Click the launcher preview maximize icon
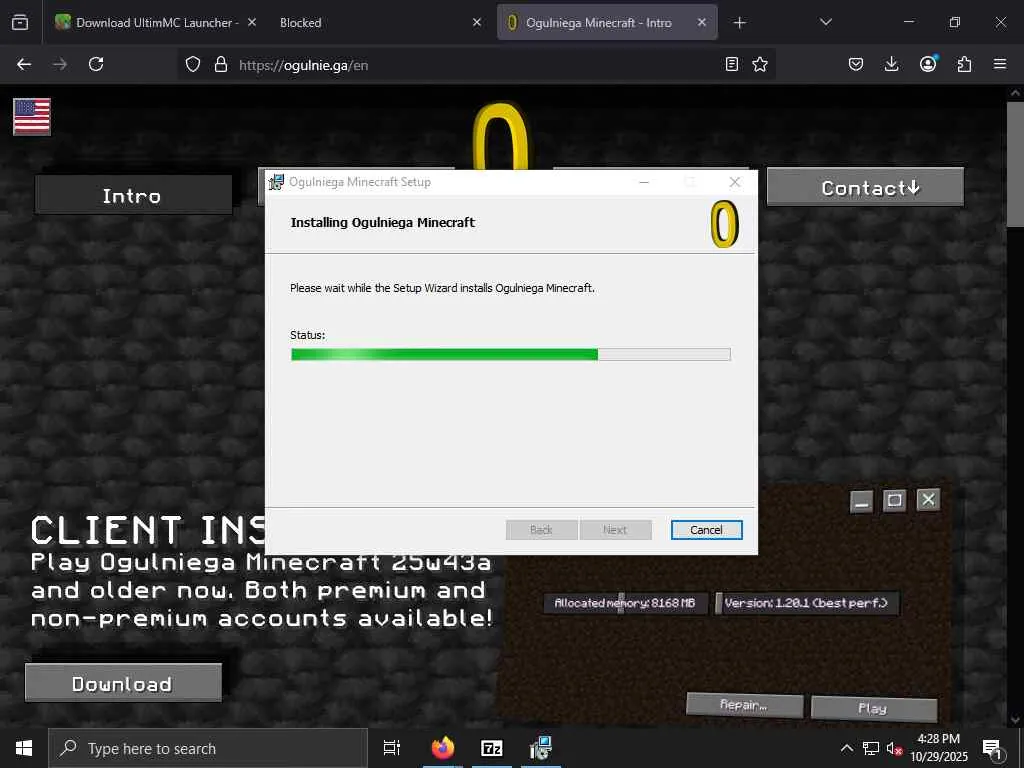This screenshot has height=768, width=1024. (894, 500)
